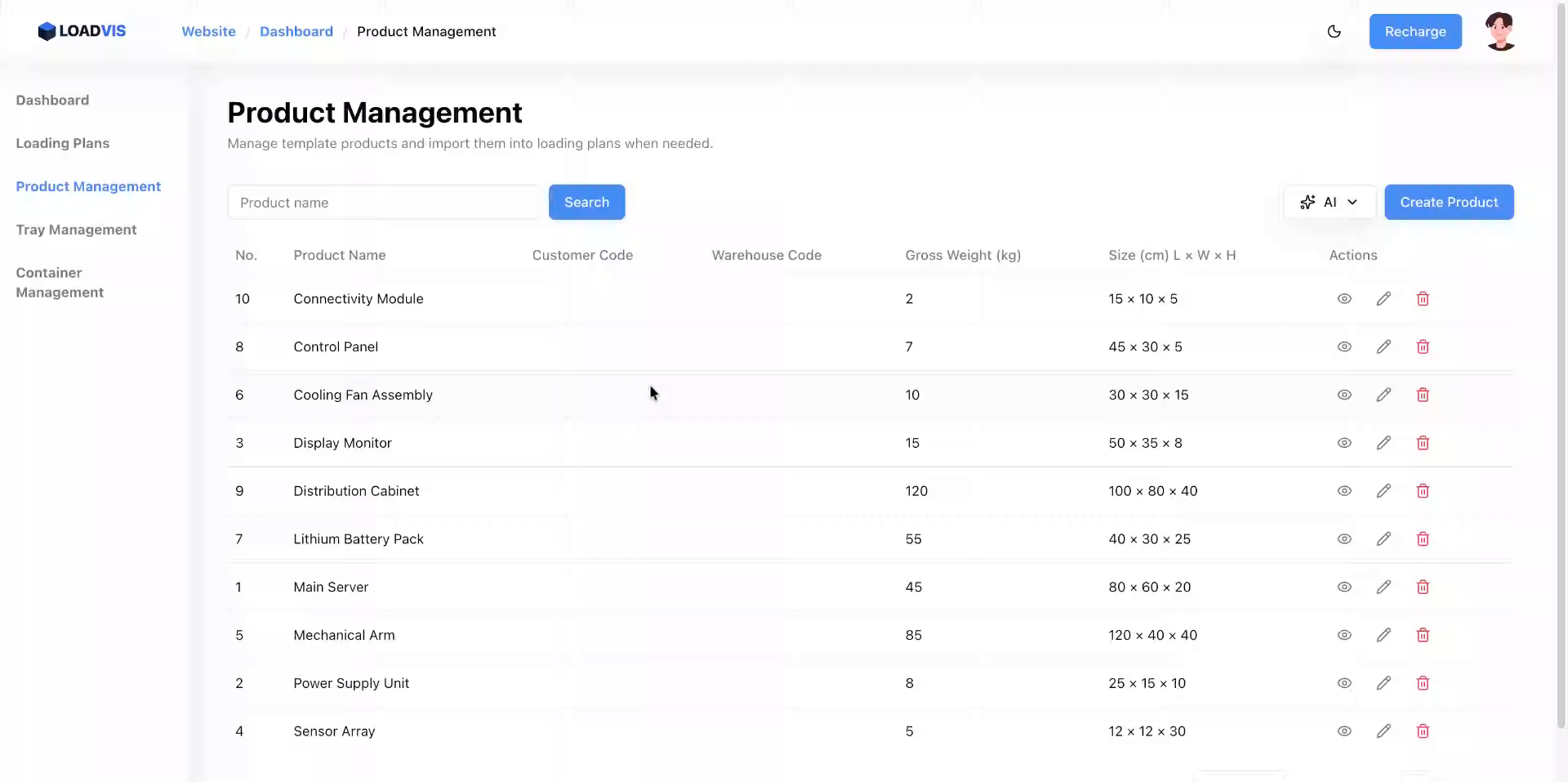
Task: Open edit for Main Server
Action: pos(1383,588)
